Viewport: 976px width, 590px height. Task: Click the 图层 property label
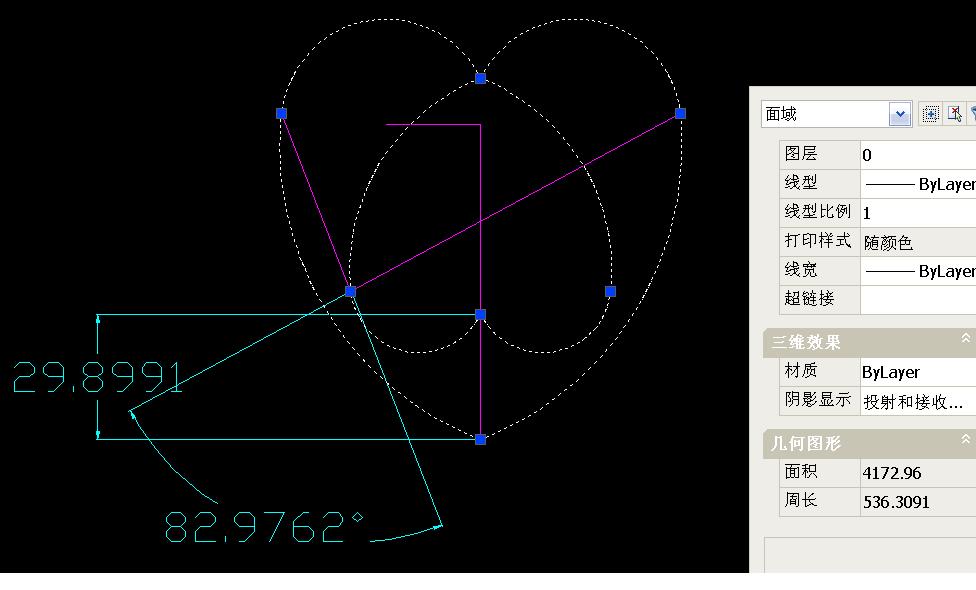[x=800, y=153]
